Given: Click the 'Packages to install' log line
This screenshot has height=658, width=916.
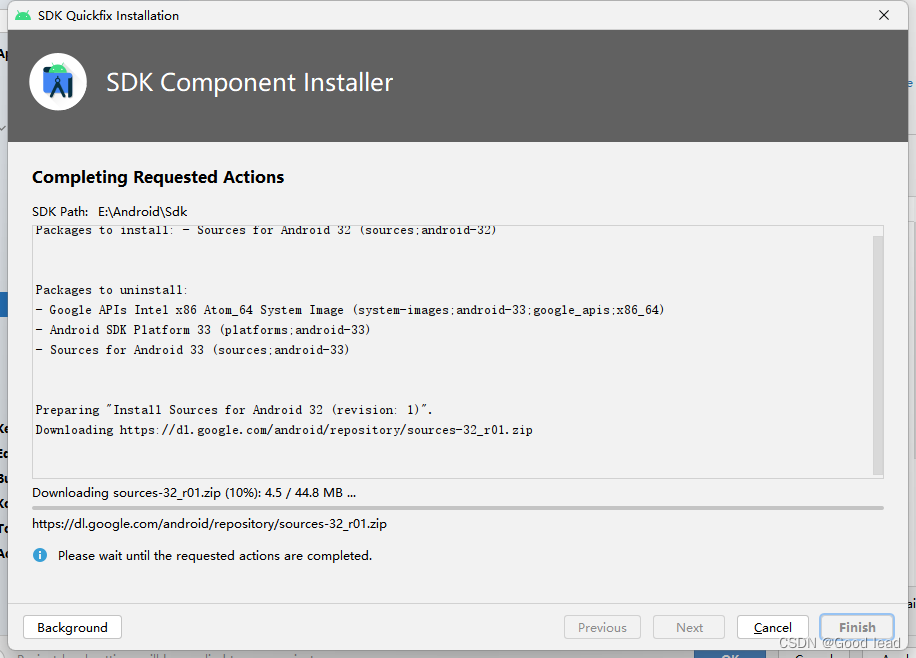Looking at the screenshot, I should [x=266, y=230].
